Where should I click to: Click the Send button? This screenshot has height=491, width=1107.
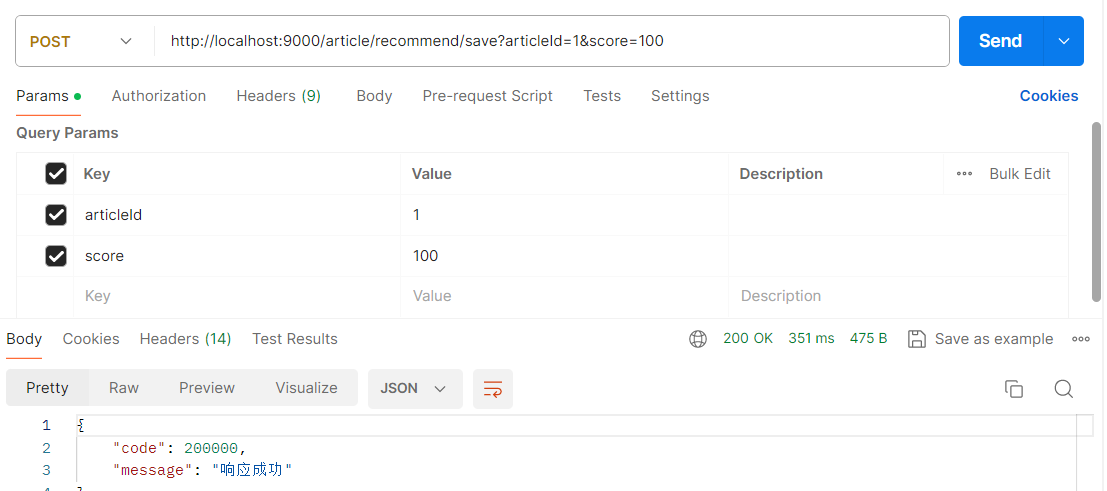click(1000, 41)
